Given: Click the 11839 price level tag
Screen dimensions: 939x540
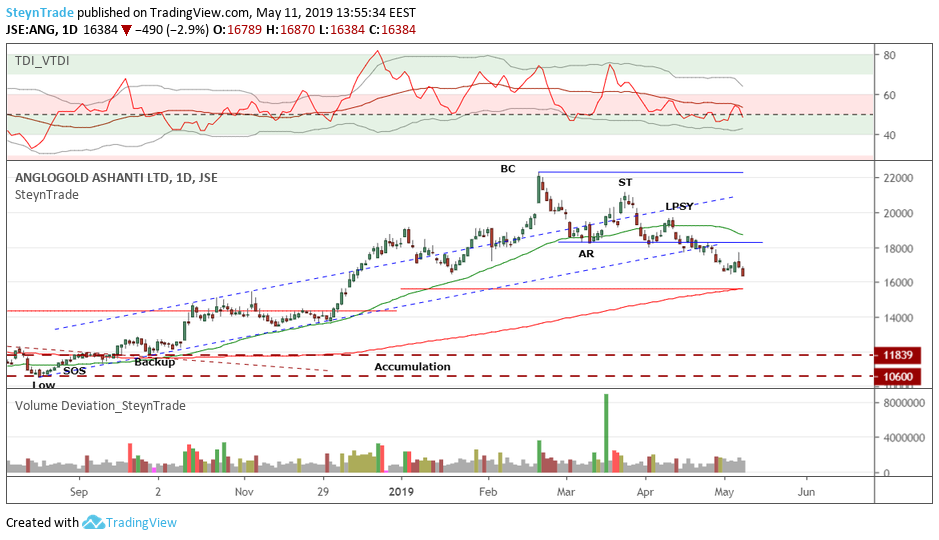Looking at the screenshot, I should coord(898,355).
